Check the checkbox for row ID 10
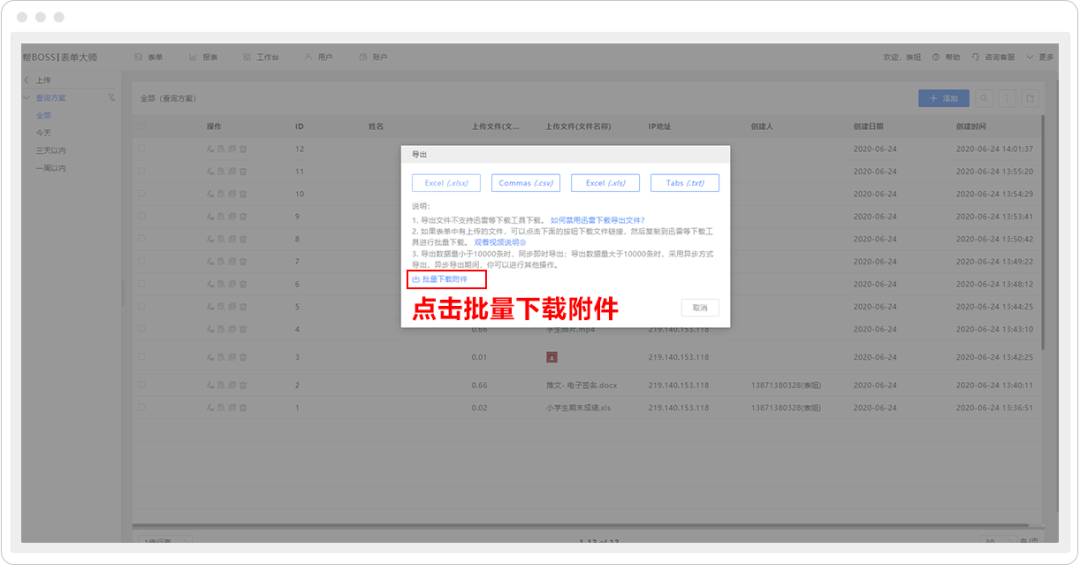This screenshot has height=565, width=1080. coord(142,194)
